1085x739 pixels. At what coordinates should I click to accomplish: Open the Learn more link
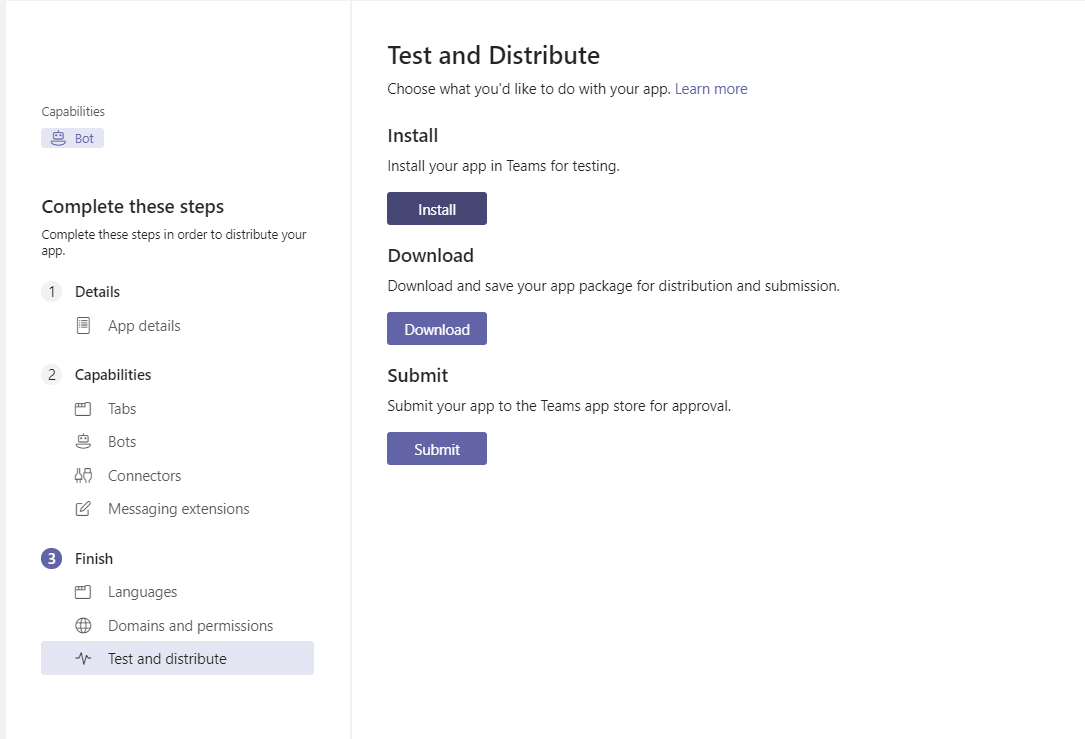[711, 89]
